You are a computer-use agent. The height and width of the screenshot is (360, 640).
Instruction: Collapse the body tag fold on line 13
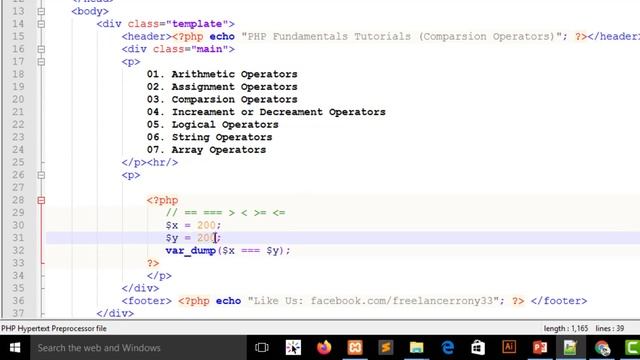(41, 11)
